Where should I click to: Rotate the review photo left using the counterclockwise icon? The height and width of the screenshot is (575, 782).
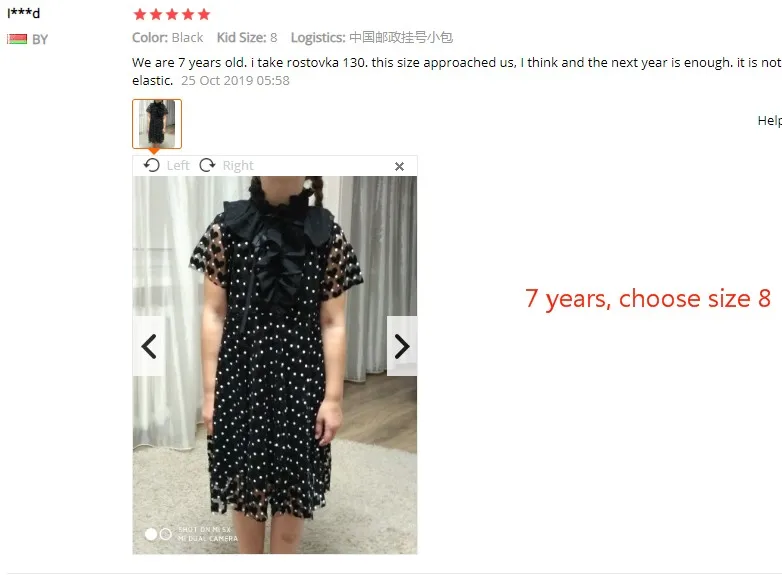click(152, 165)
